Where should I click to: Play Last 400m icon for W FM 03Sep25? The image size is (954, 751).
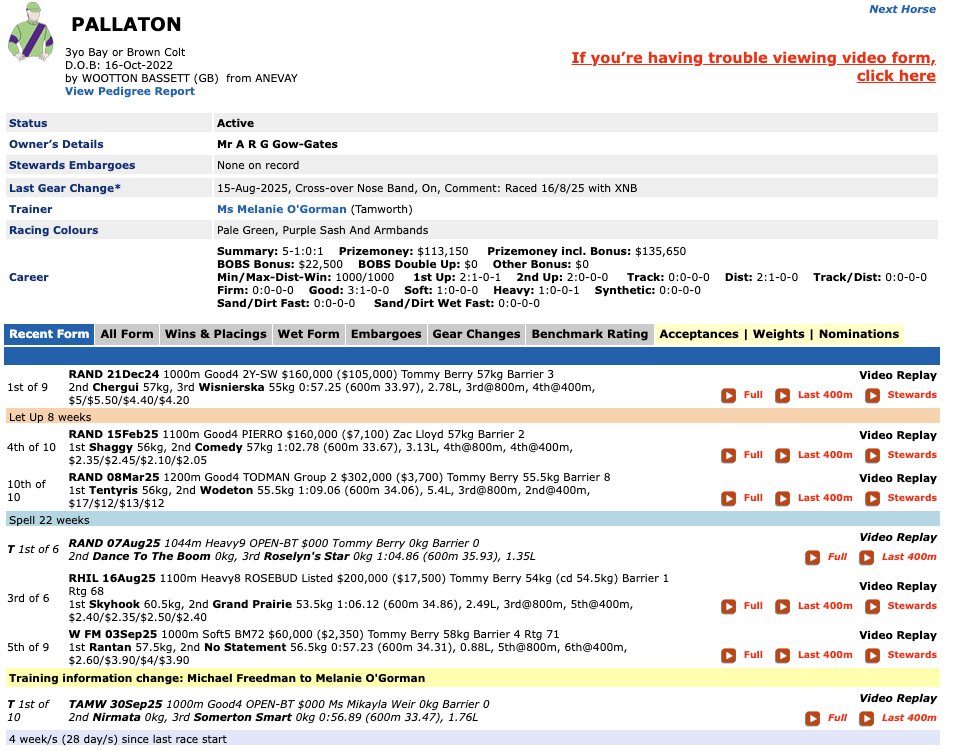[x=782, y=655]
